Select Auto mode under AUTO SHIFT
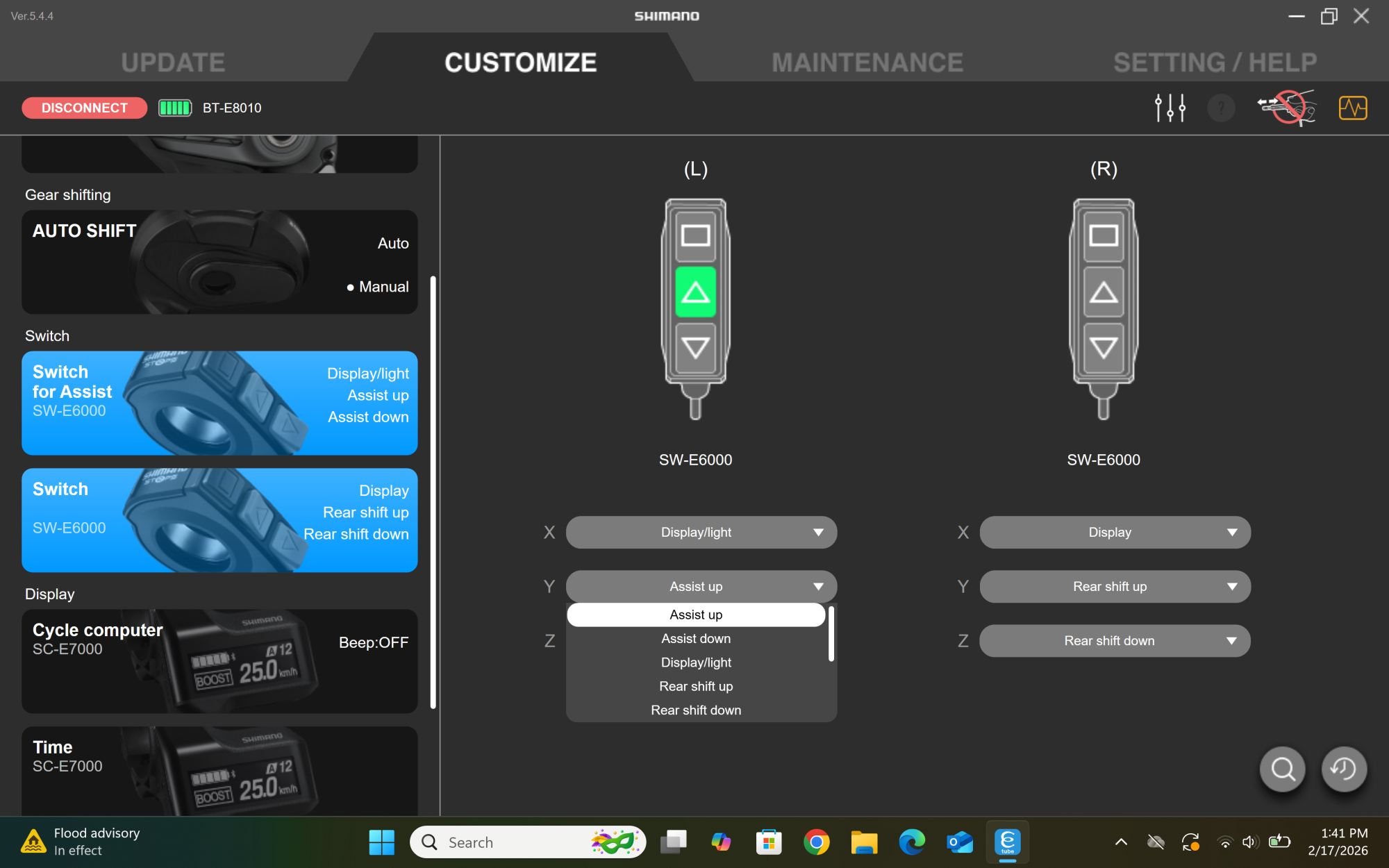The image size is (1389, 868). click(393, 243)
